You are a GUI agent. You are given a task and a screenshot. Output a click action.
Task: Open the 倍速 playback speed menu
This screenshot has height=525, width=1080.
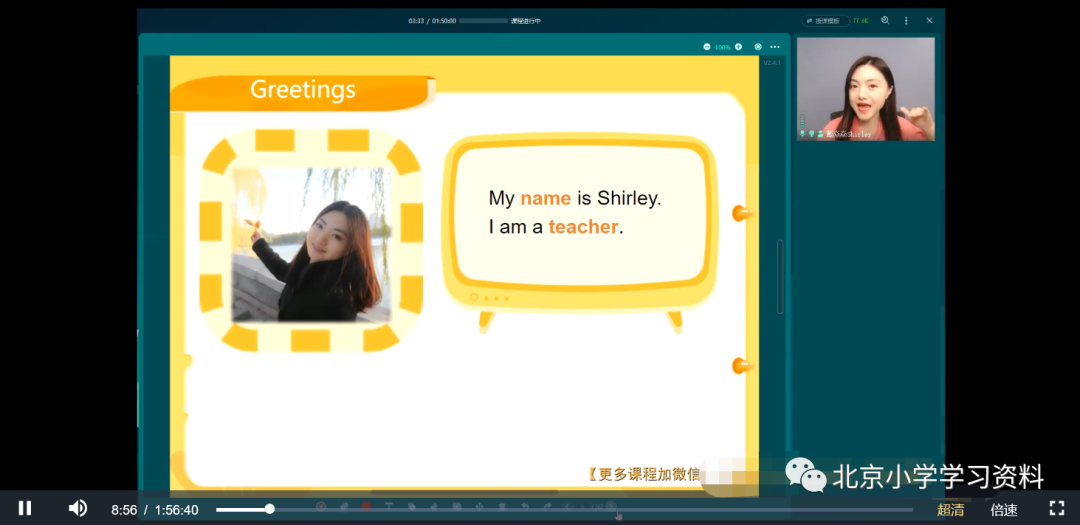1004,510
